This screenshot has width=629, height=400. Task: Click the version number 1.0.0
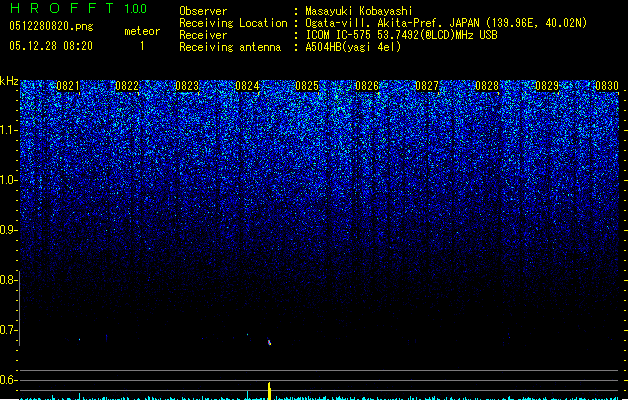(135, 9)
